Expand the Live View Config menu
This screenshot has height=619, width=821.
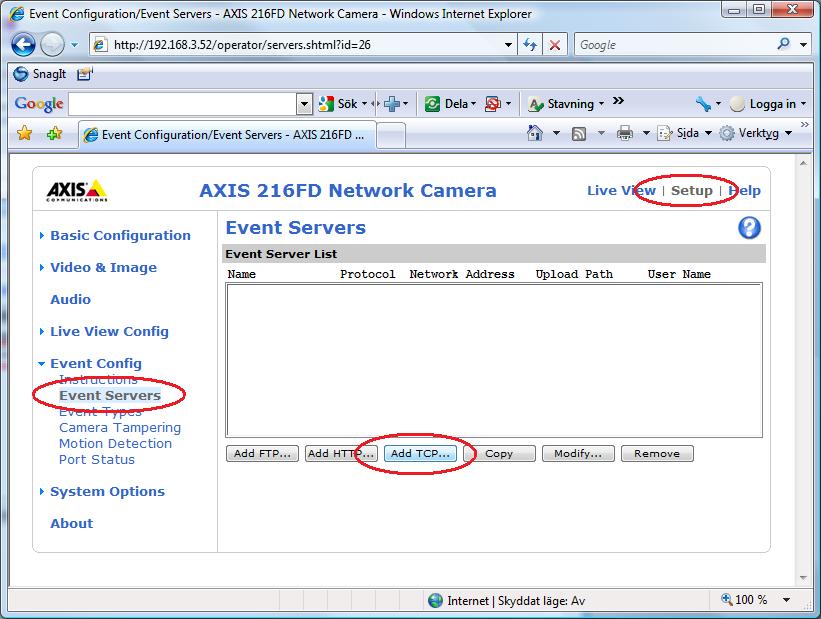click(x=109, y=331)
